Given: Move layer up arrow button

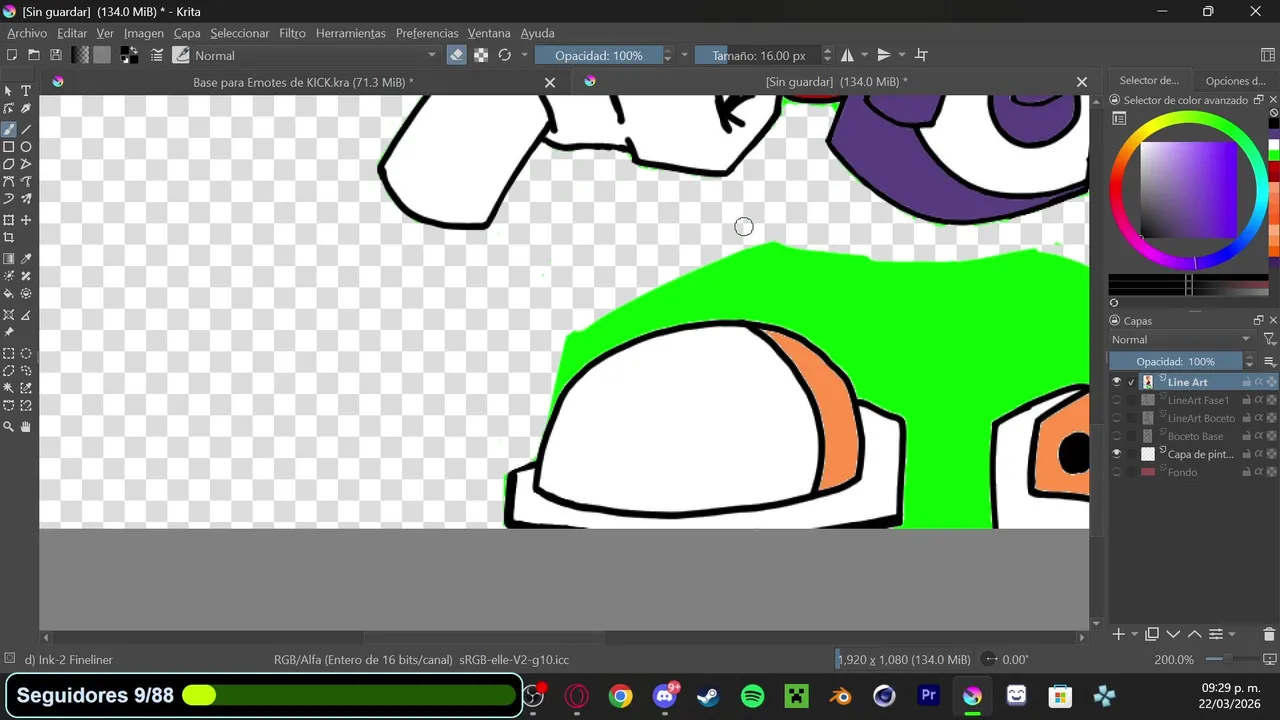Looking at the screenshot, I should click(1195, 634).
